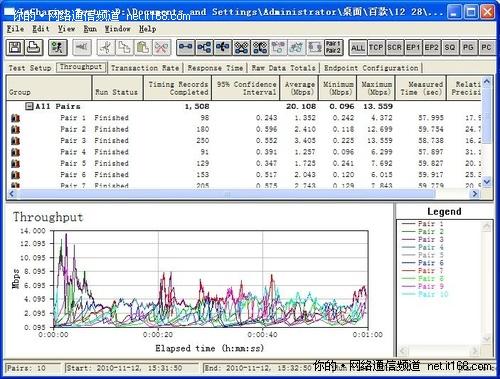Open the Run menu
The image size is (500, 379).
click(x=90, y=29)
